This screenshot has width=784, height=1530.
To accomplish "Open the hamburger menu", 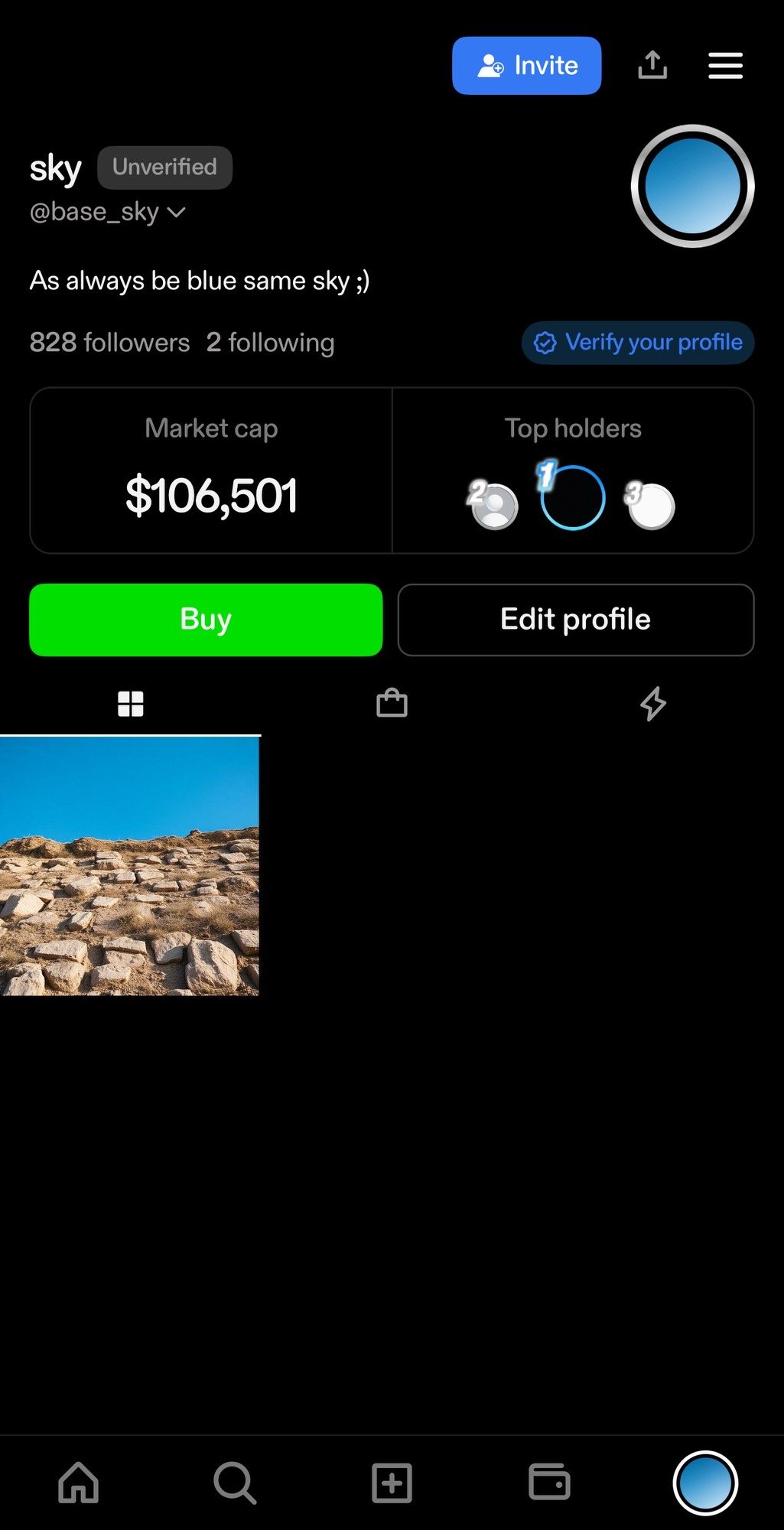I will (x=725, y=66).
